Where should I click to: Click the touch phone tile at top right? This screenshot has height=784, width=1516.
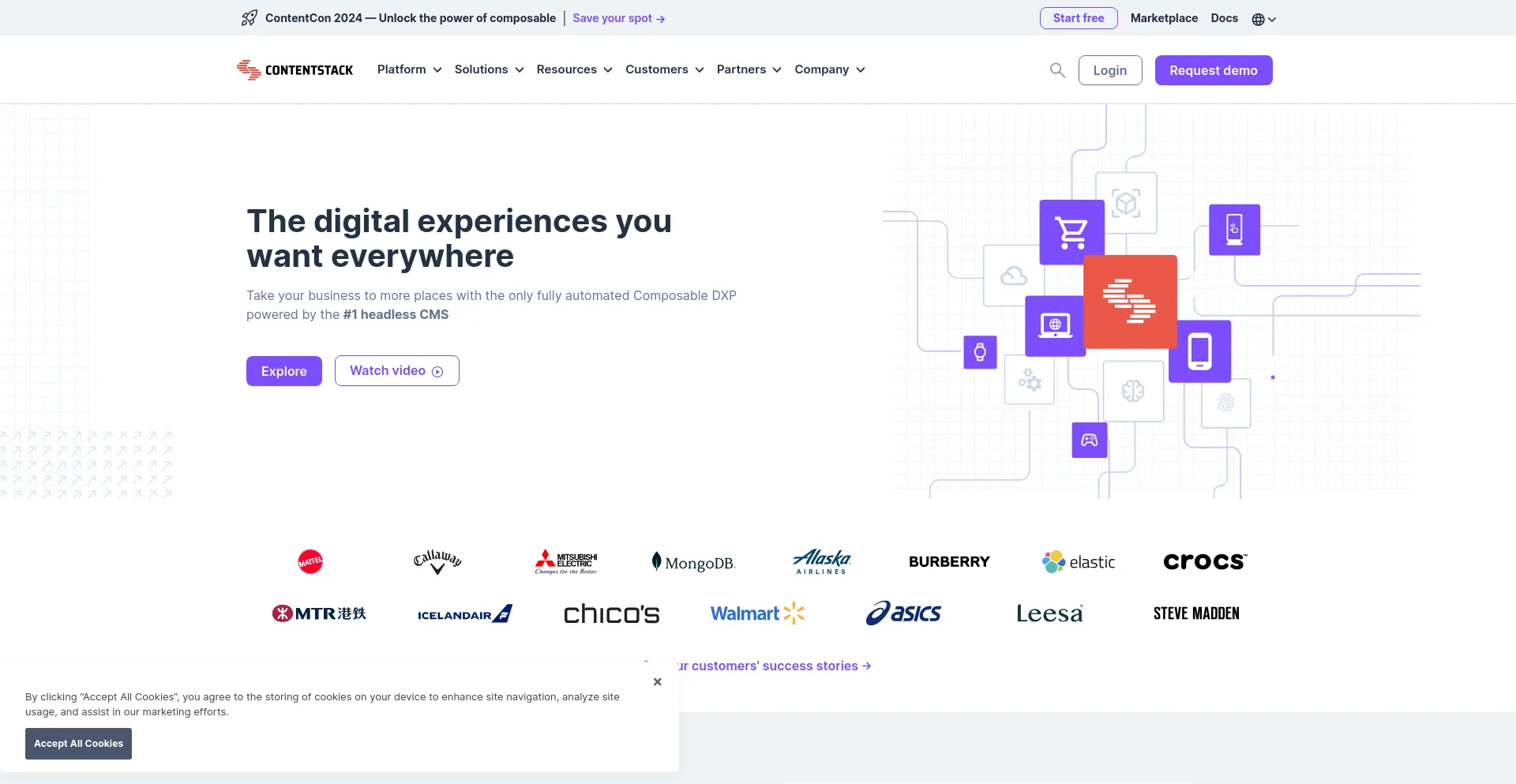(1234, 230)
